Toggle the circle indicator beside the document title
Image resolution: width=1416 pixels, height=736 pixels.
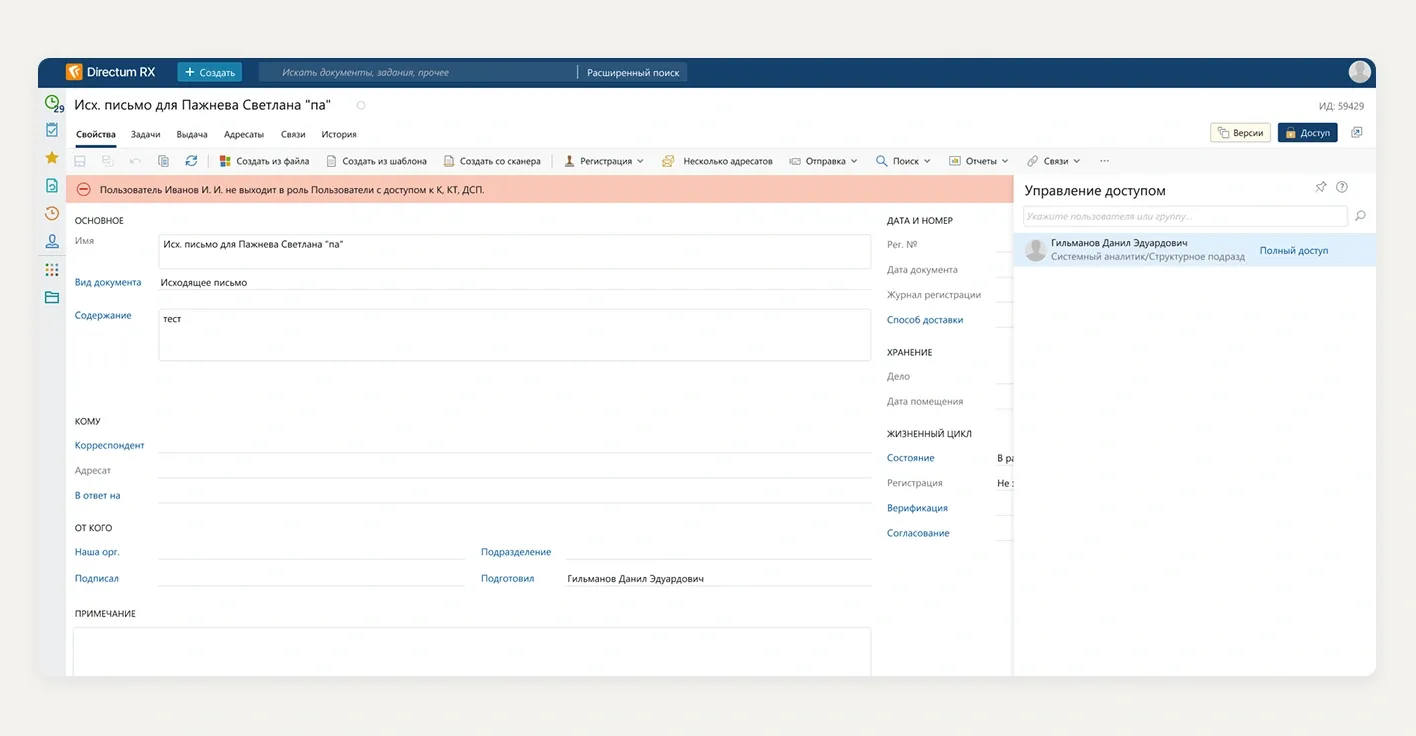361,105
